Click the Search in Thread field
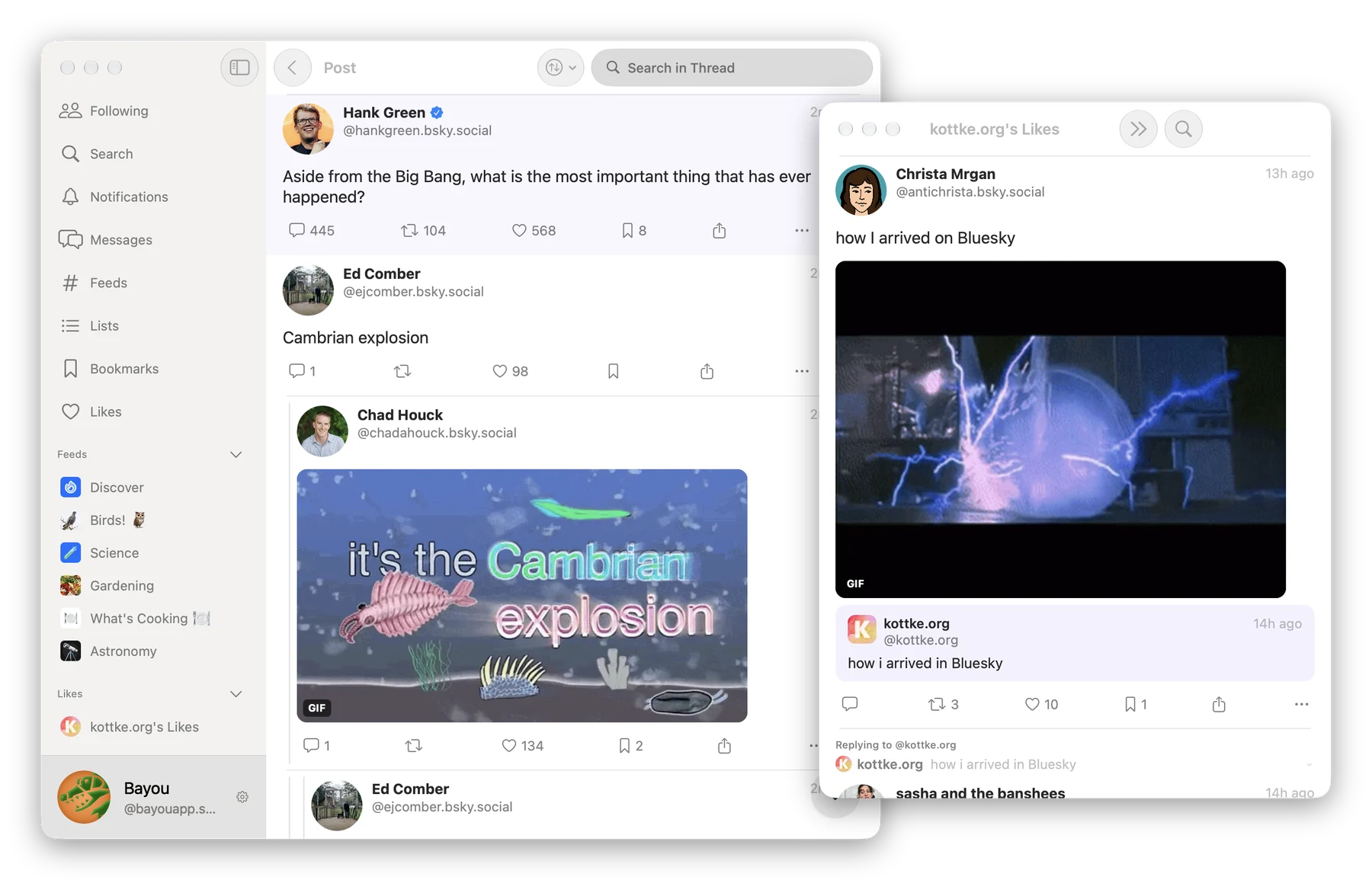 732,68
